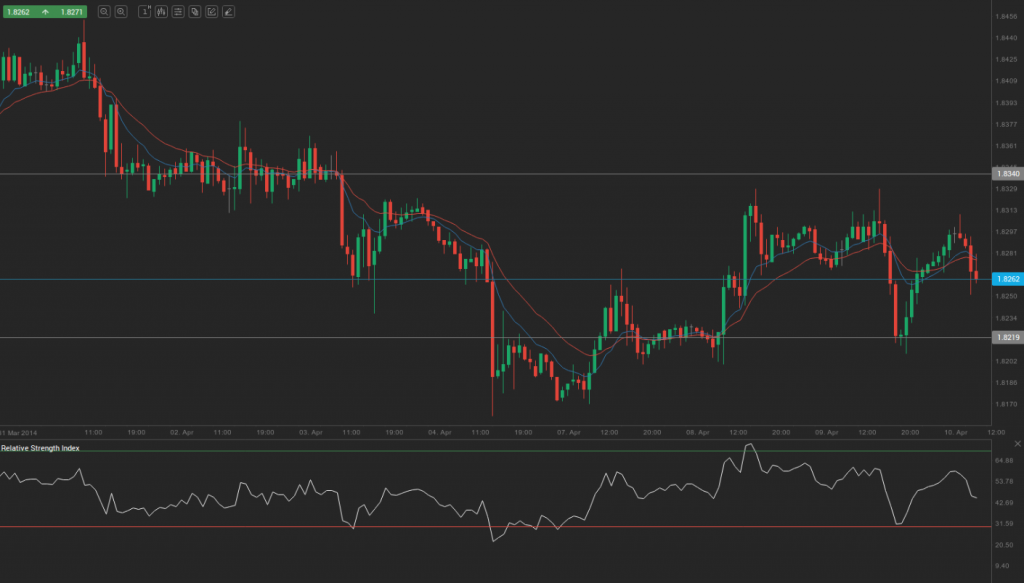1024x583 pixels.
Task: Click the price alert tag icon
Action: [194, 12]
